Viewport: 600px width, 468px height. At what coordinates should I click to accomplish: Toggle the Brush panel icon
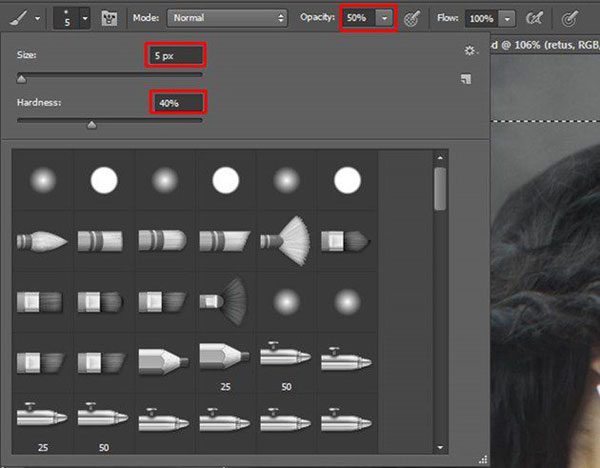pyautogui.click(x=110, y=18)
